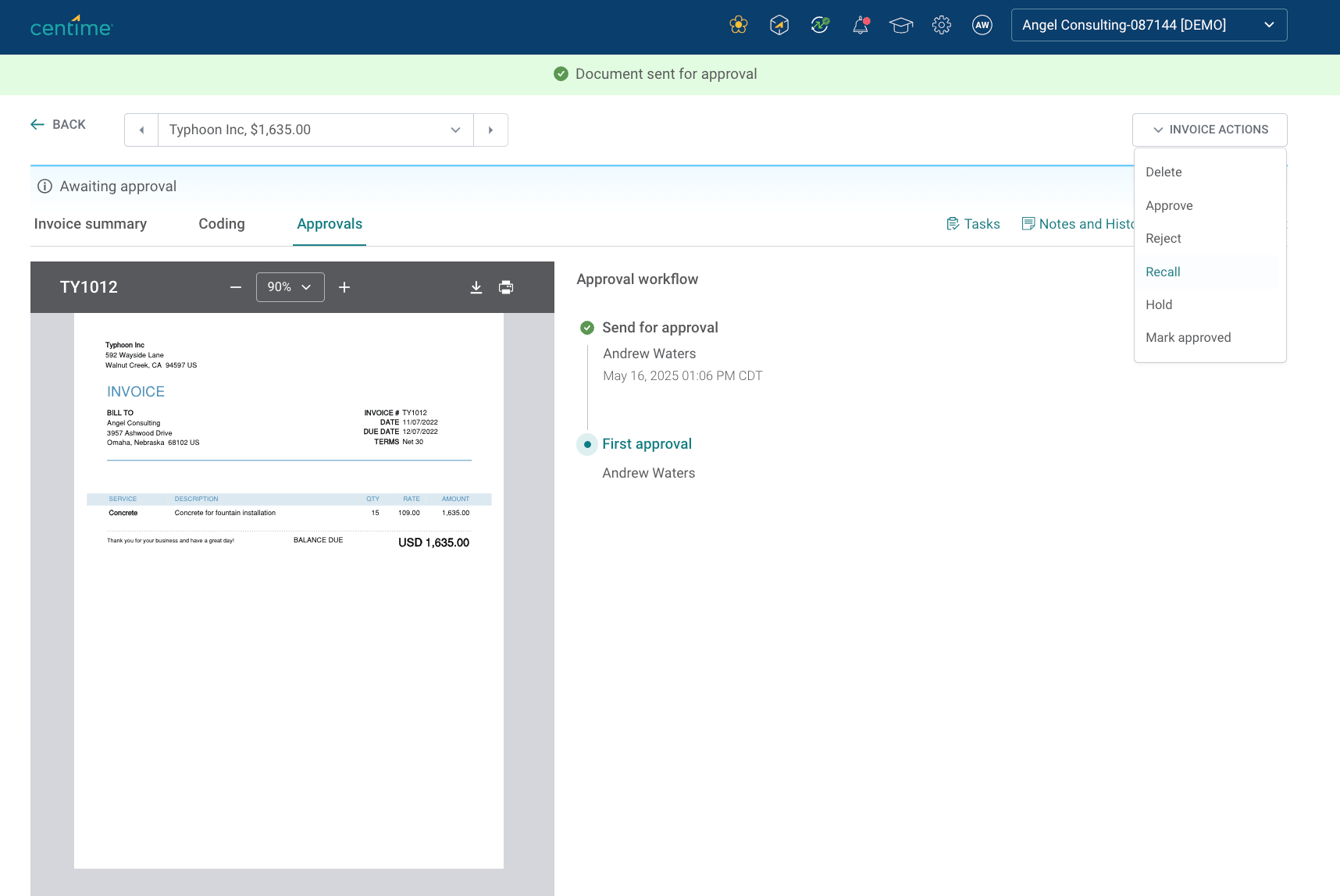1340x896 pixels.
Task: Expand the Invoice Actions dropdown
Action: pos(1209,129)
